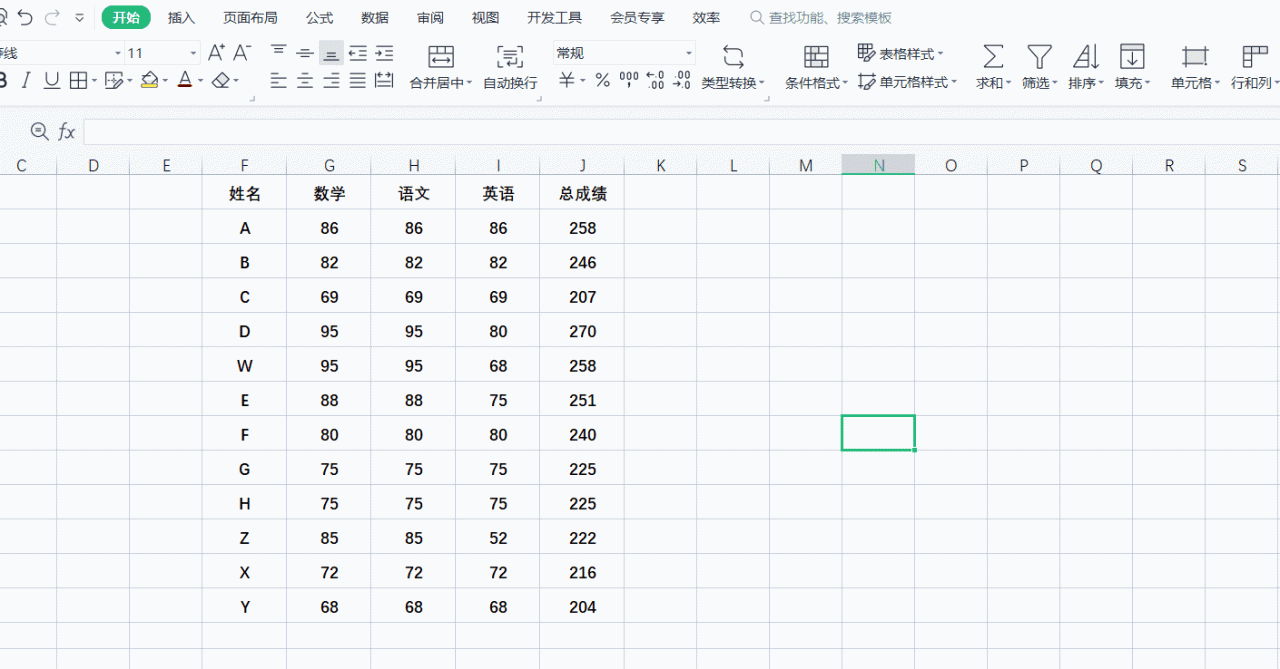This screenshot has width=1280, height=669.
Task: Click the 行和列 rows and columns icon
Action: tap(1254, 56)
